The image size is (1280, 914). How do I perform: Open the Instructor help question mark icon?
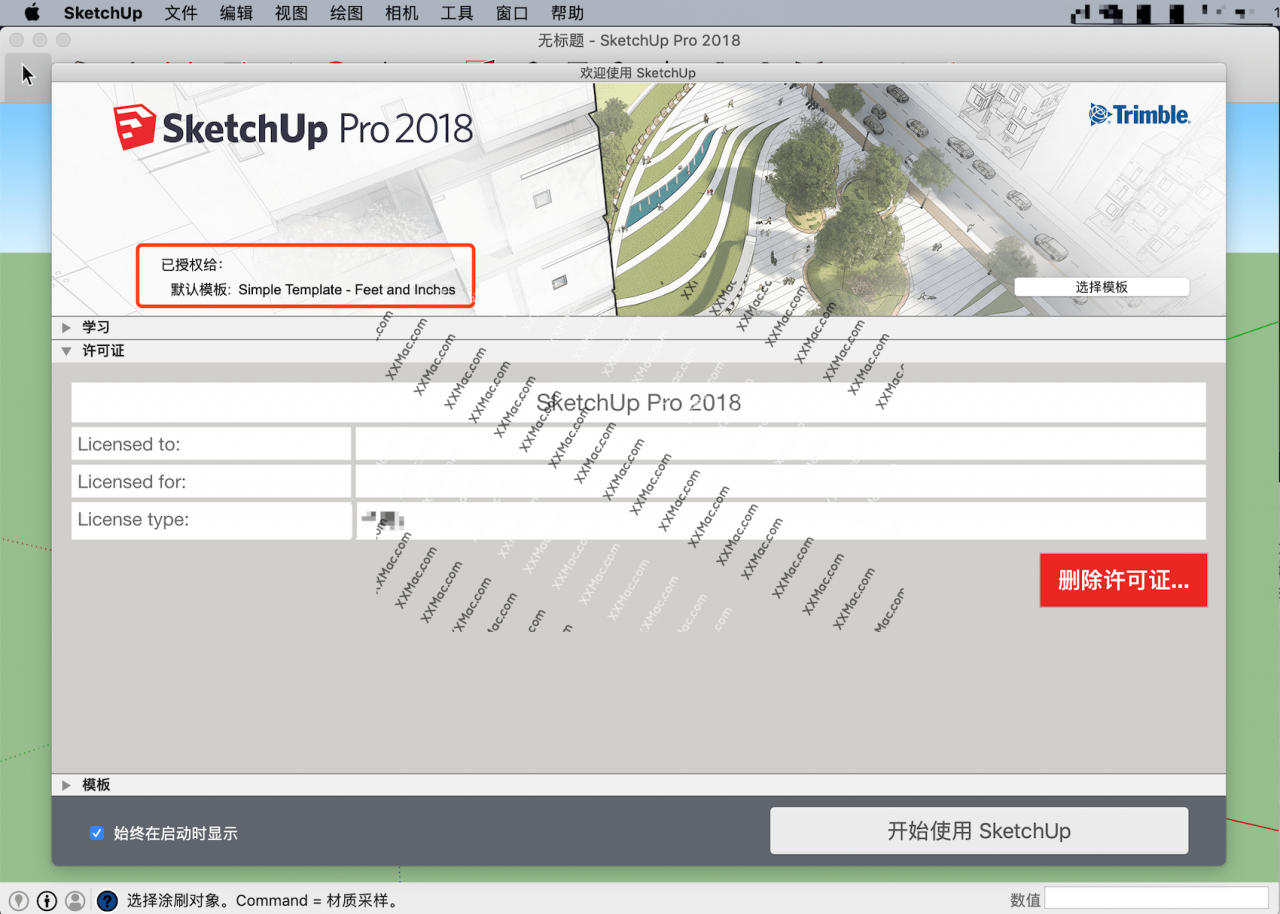coord(107,900)
